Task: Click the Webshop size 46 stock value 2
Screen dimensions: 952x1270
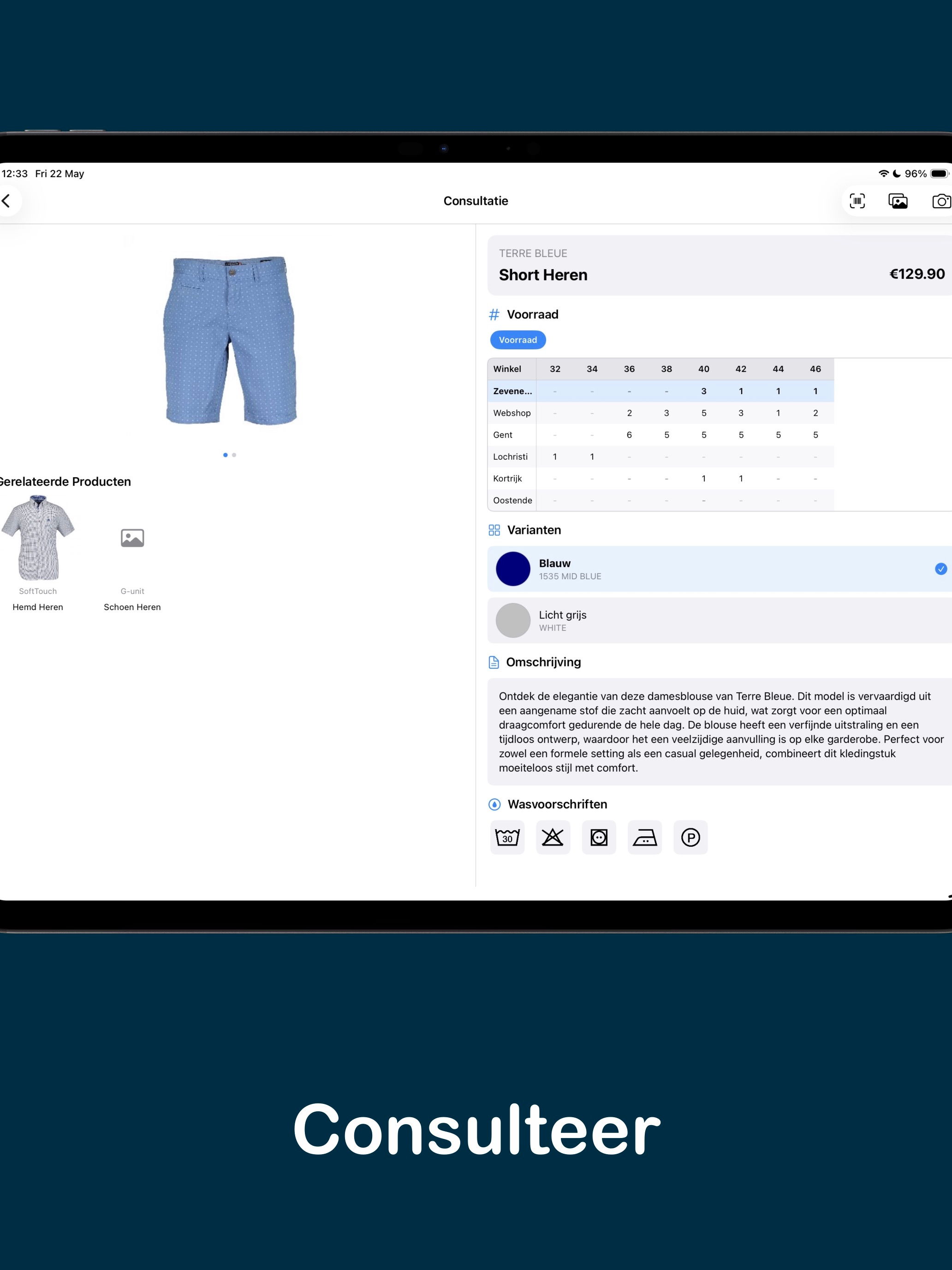Action: pyautogui.click(x=815, y=413)
